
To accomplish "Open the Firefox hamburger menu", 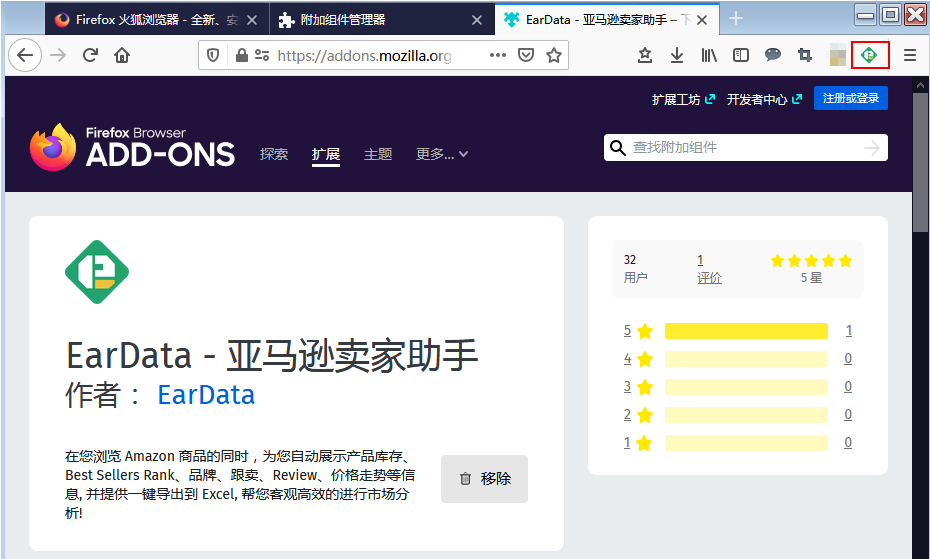I will [910, 55].
